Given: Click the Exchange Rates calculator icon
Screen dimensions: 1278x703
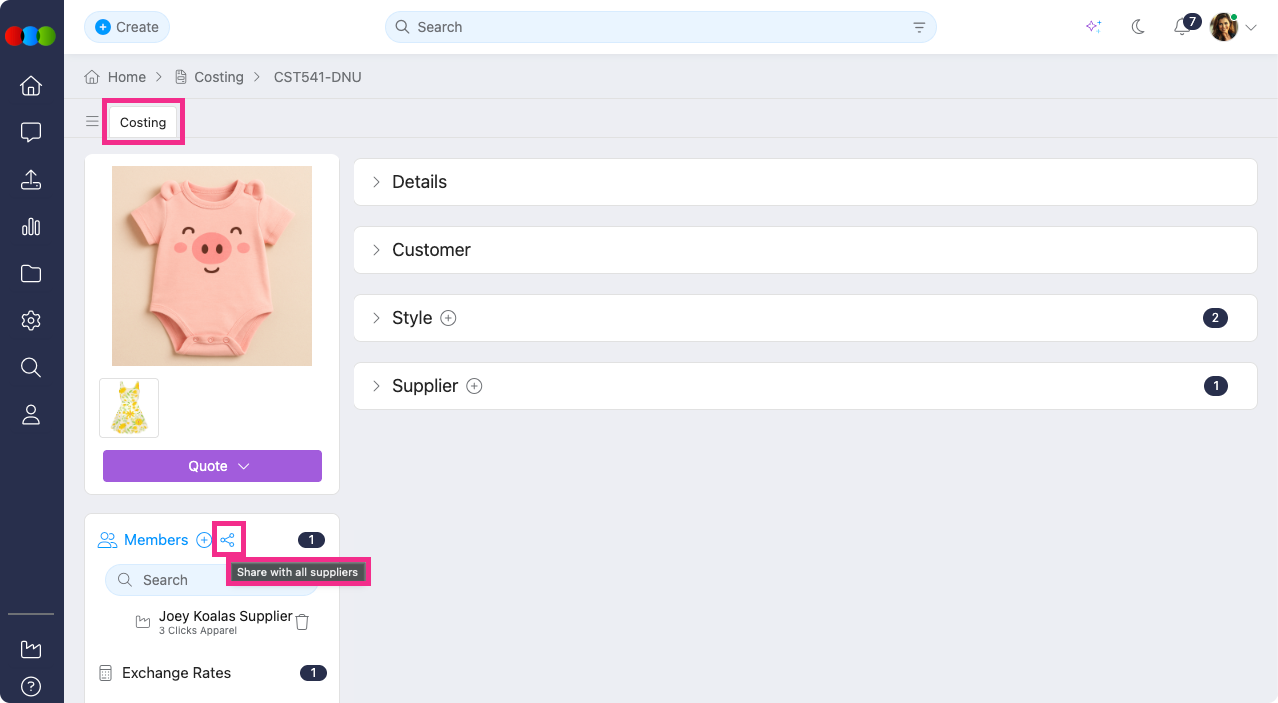Looking at the screenshot, I should [x=106, y=673].
